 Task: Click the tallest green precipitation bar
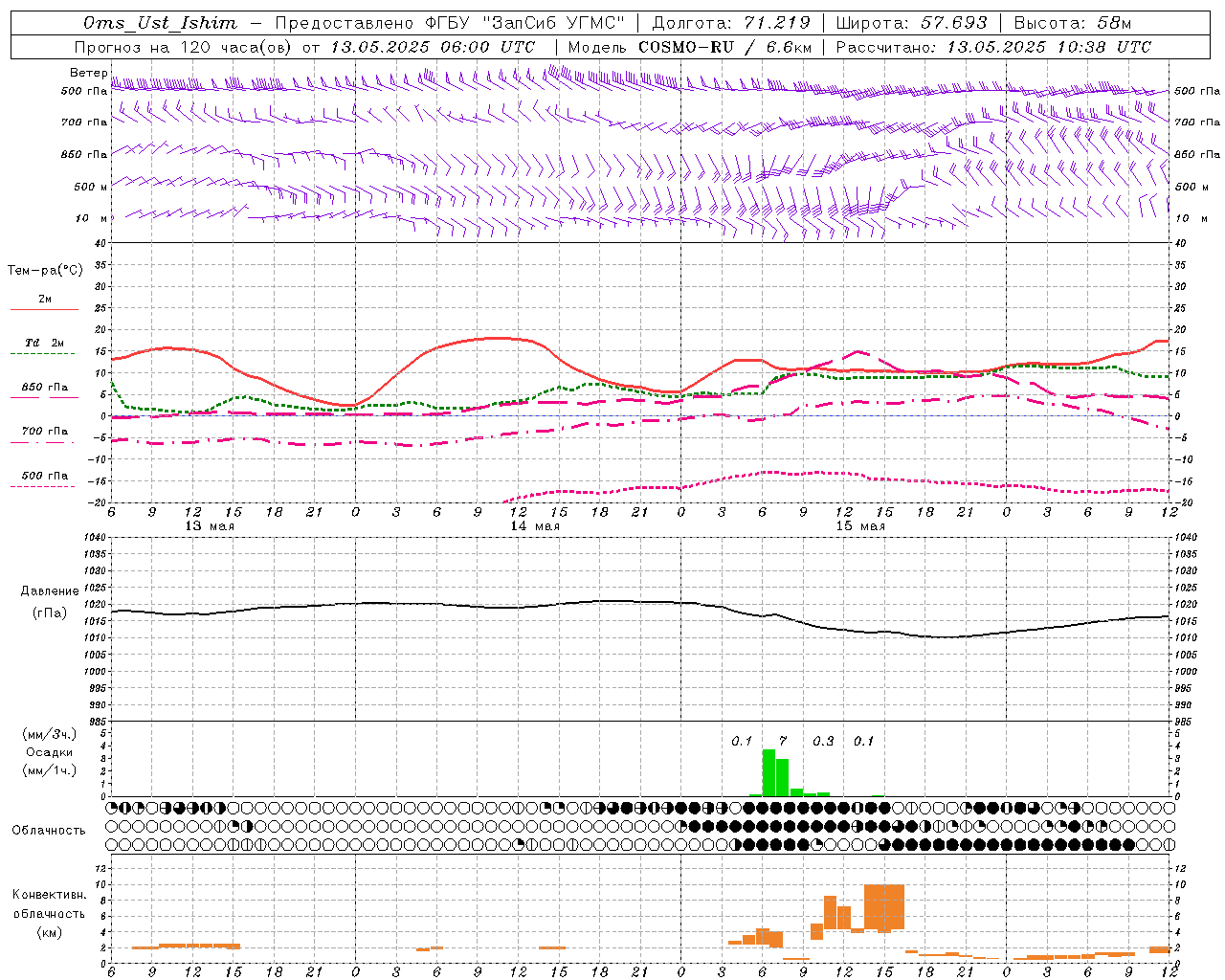point(768,772)
